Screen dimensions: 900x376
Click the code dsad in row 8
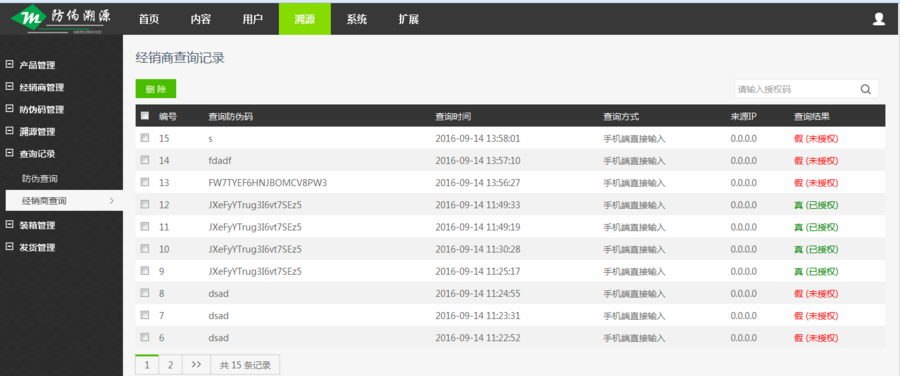(219, 293)
